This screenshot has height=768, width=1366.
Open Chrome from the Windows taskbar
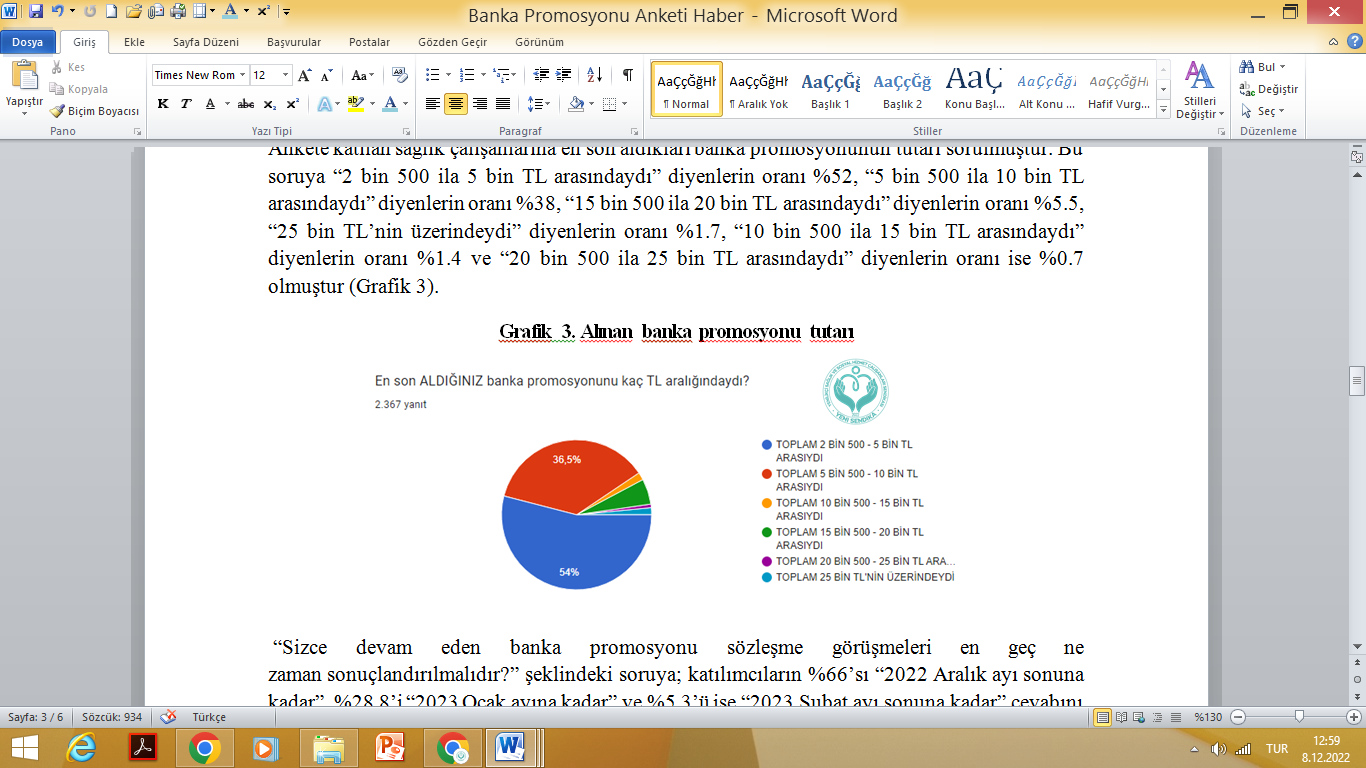(205, 747)
